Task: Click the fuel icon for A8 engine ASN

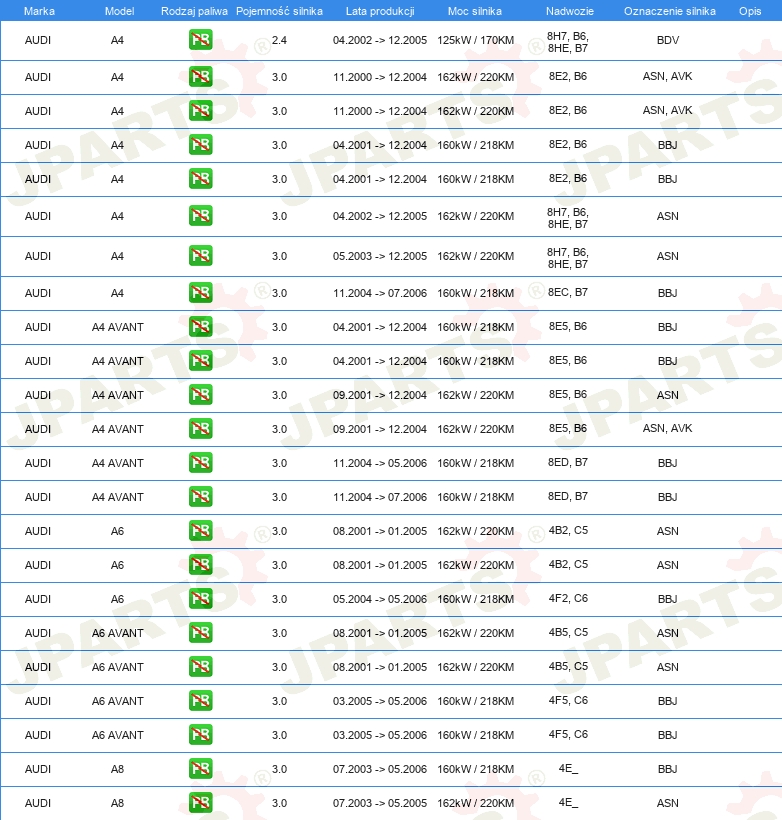Action: coord(200,802)
